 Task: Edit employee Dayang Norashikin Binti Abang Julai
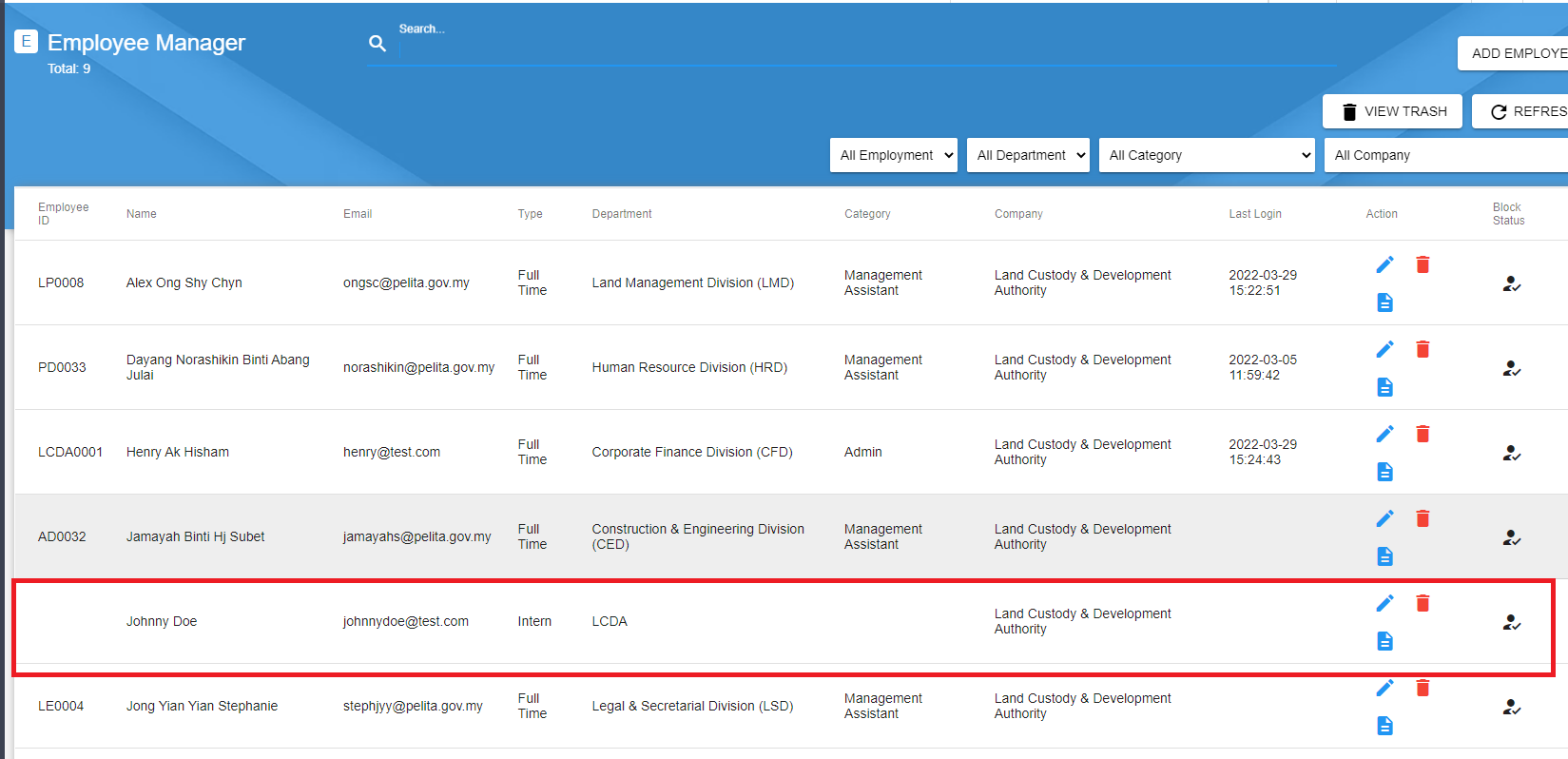tap(1384, 349)
